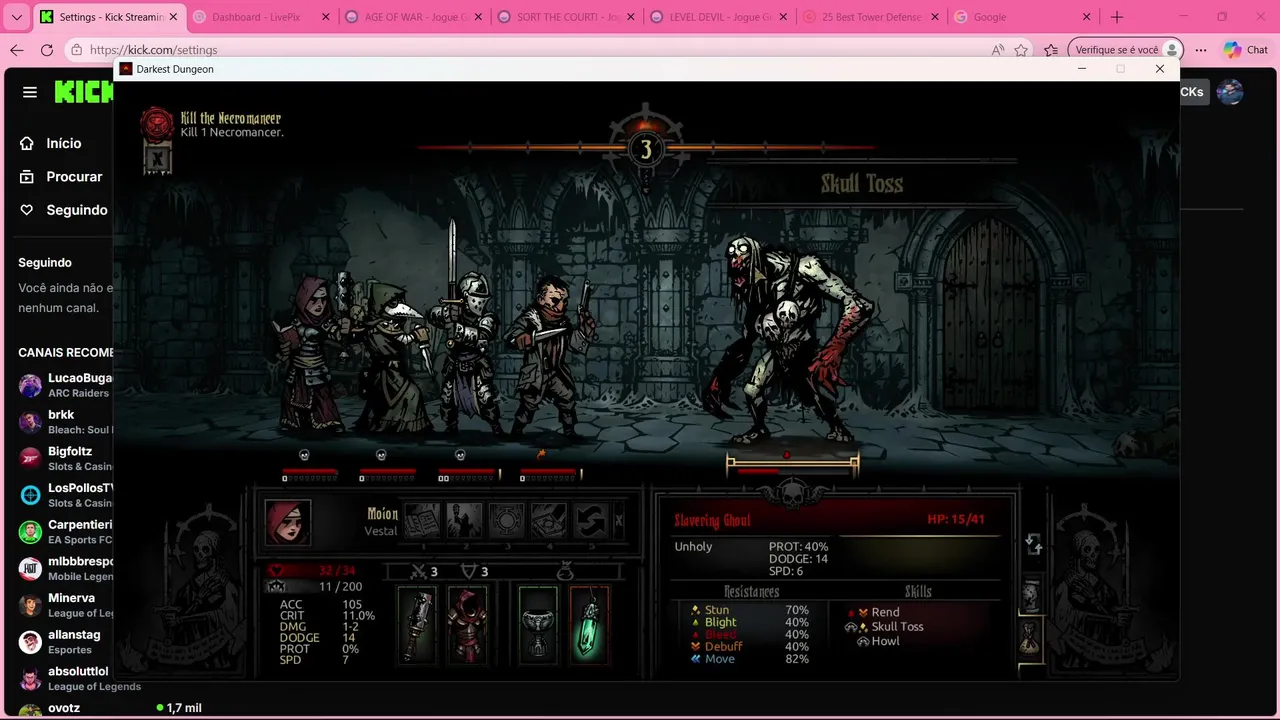
Task: Inspect the chalice trinket slot
Action: [x=538, y=625]
